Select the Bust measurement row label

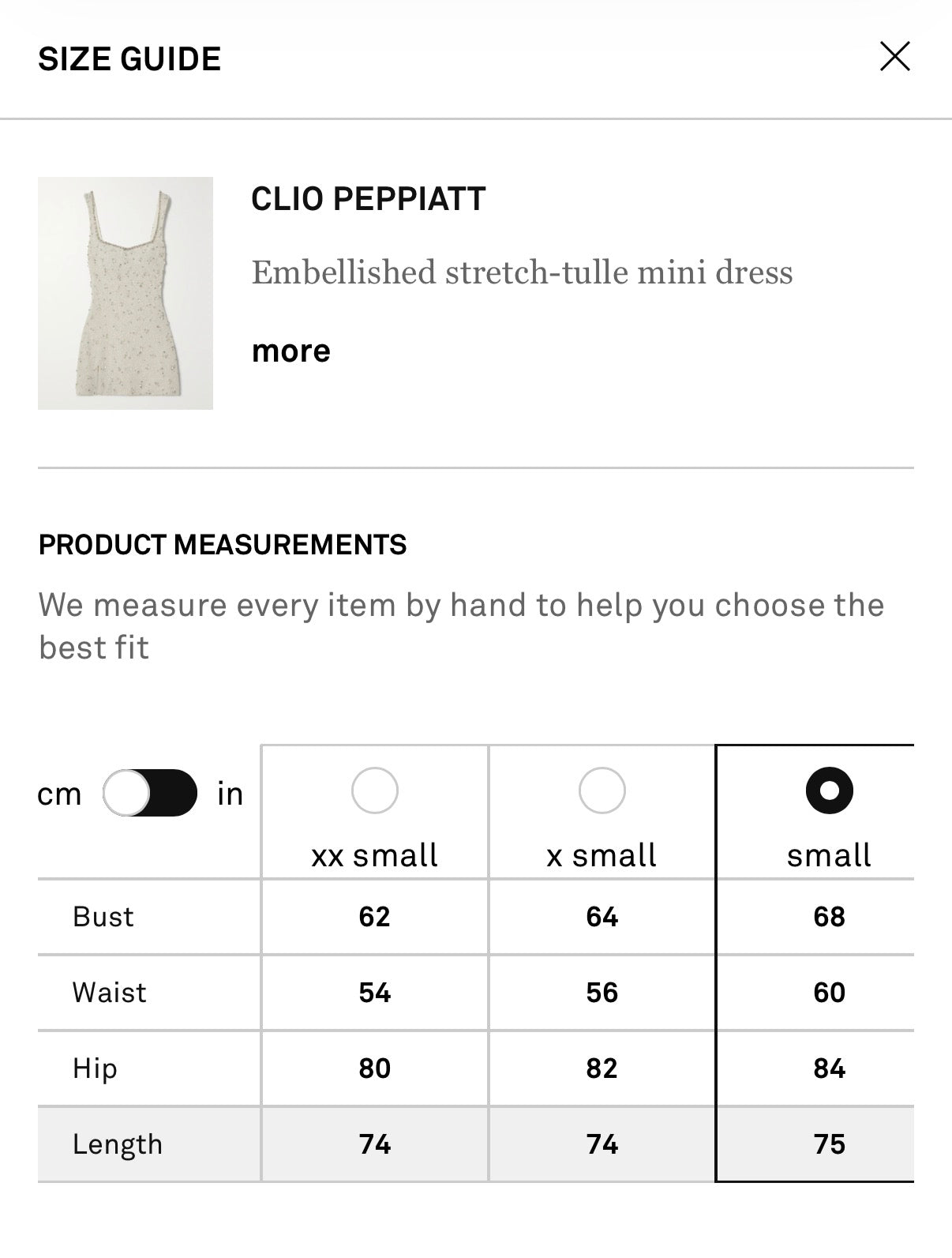click(x=103, y=916)
